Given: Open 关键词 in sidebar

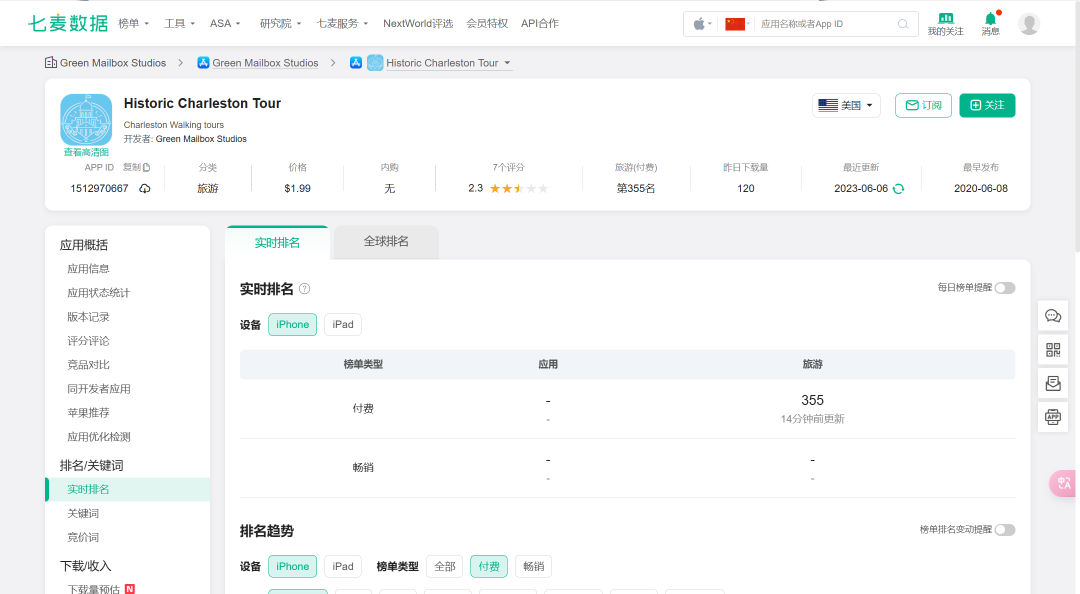Looking at the screenshot, I should [x=83, y=513].
